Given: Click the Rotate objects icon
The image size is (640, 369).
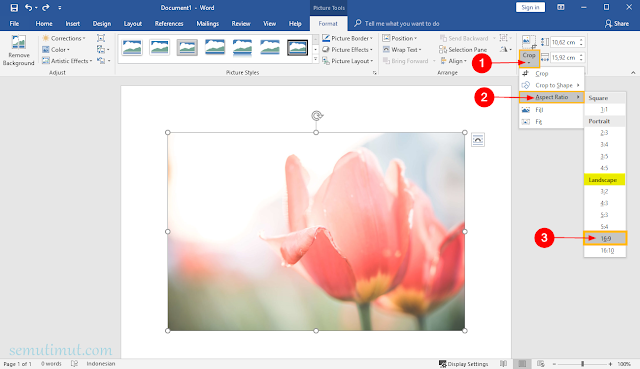Looking at the screenshot, I should click(506, 49).
